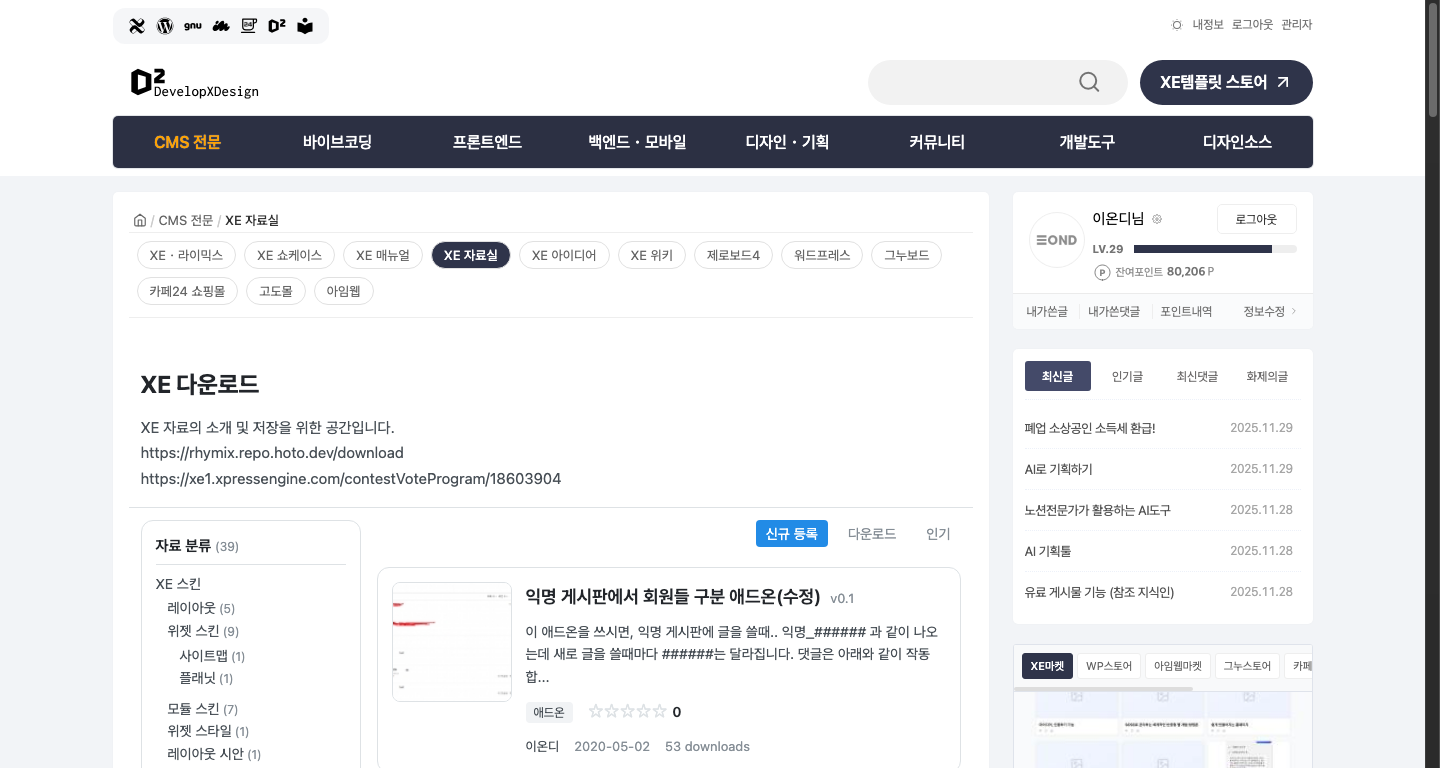Select the XE 위키 category pill

coord(651,255)
